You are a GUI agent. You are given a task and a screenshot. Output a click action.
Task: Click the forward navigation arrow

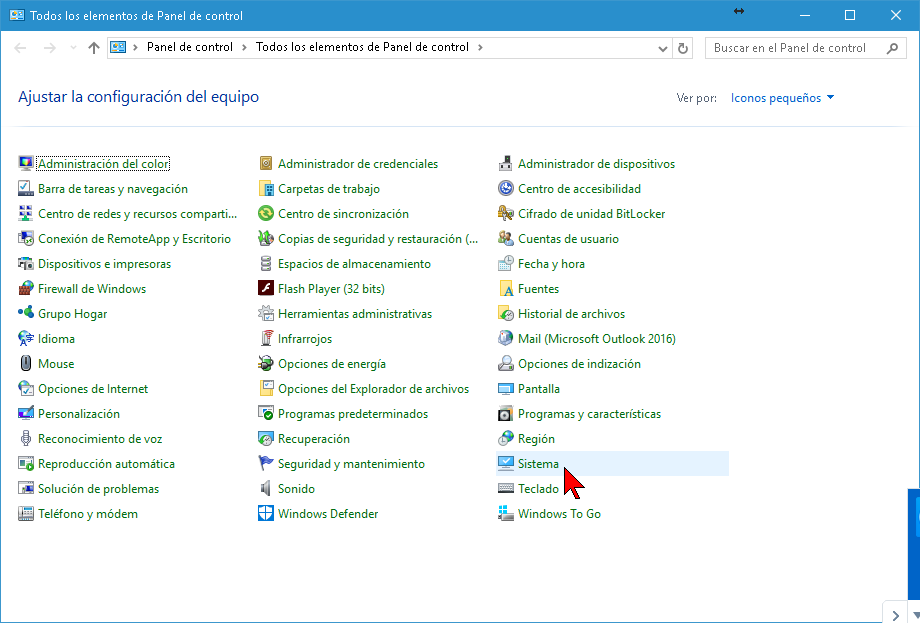50,48
